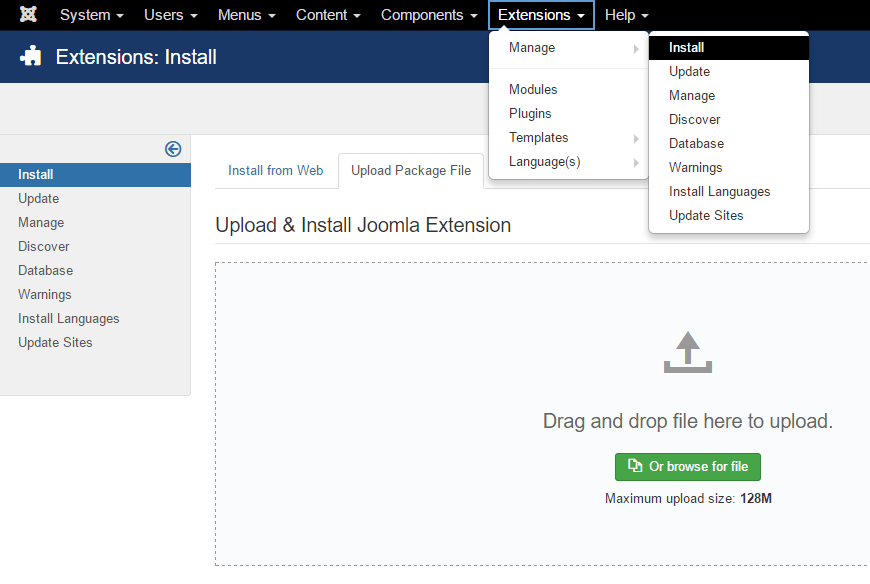The image size is (870, 584).
Task: Choose Install Languages in flyout submenu
Action: tap(729, 191)
